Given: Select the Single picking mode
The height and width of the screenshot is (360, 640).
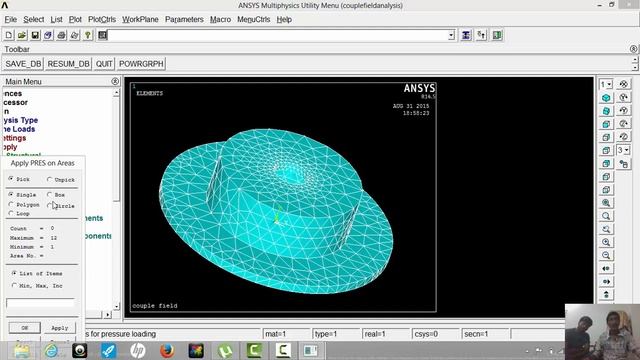Looking at the screenshot, I should tap(11, 194).
